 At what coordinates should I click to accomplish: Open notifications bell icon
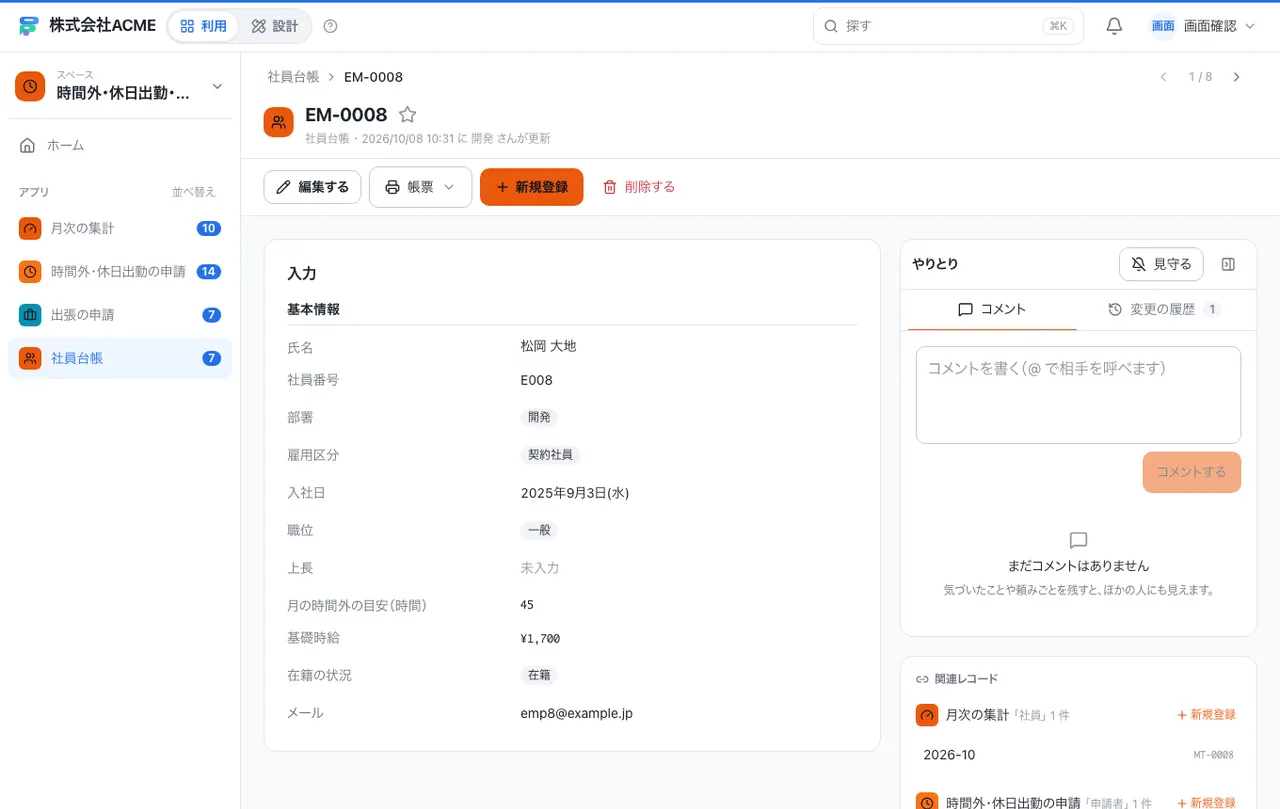1114,26
